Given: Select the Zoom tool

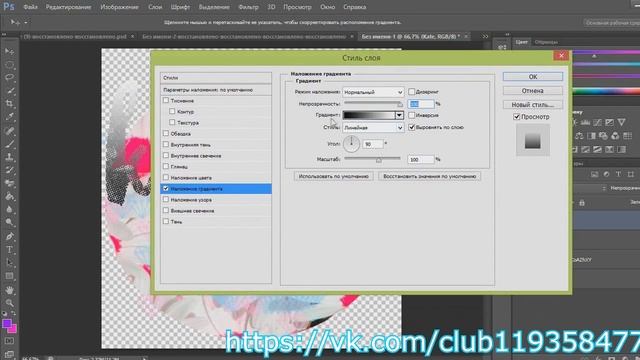Looking at the screenshot, I should point(9,303).
